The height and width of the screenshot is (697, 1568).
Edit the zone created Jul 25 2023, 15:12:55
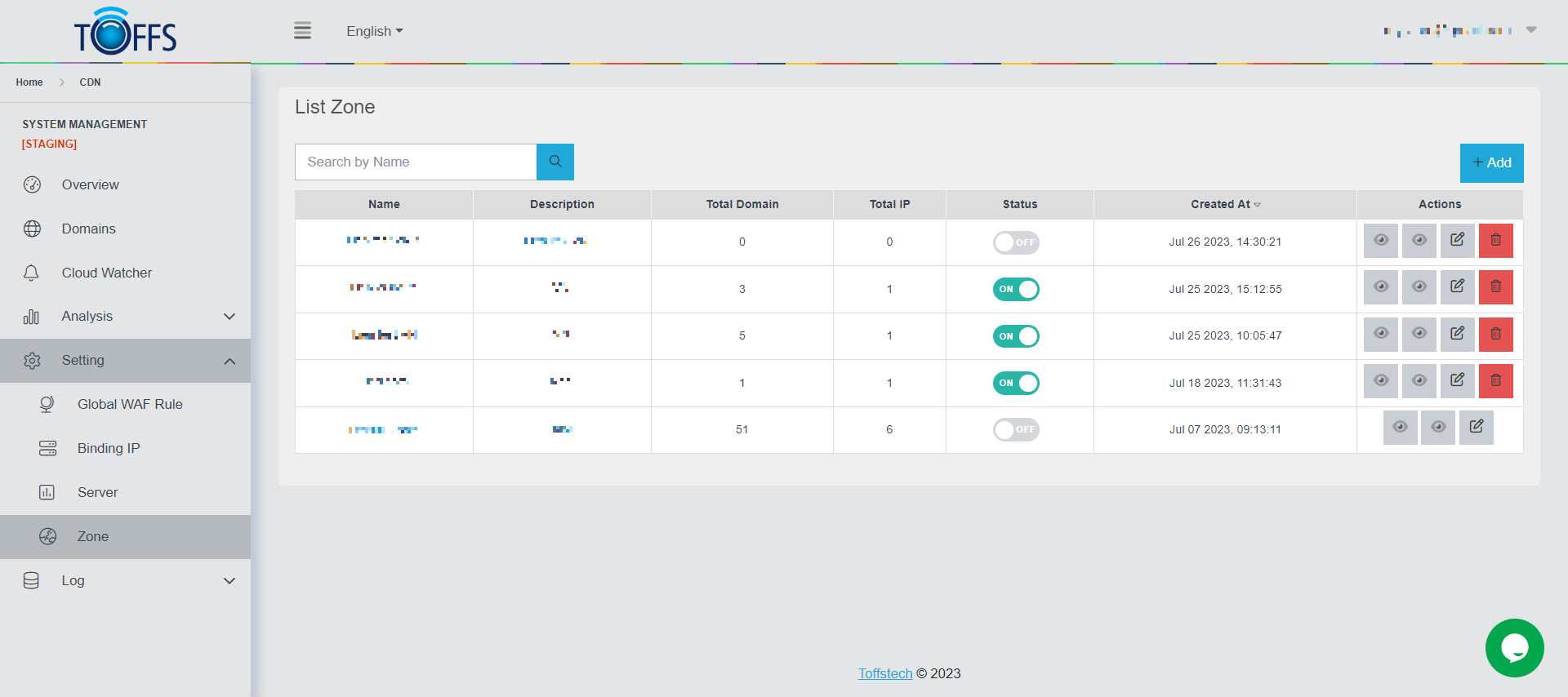tap(1457, 287)
